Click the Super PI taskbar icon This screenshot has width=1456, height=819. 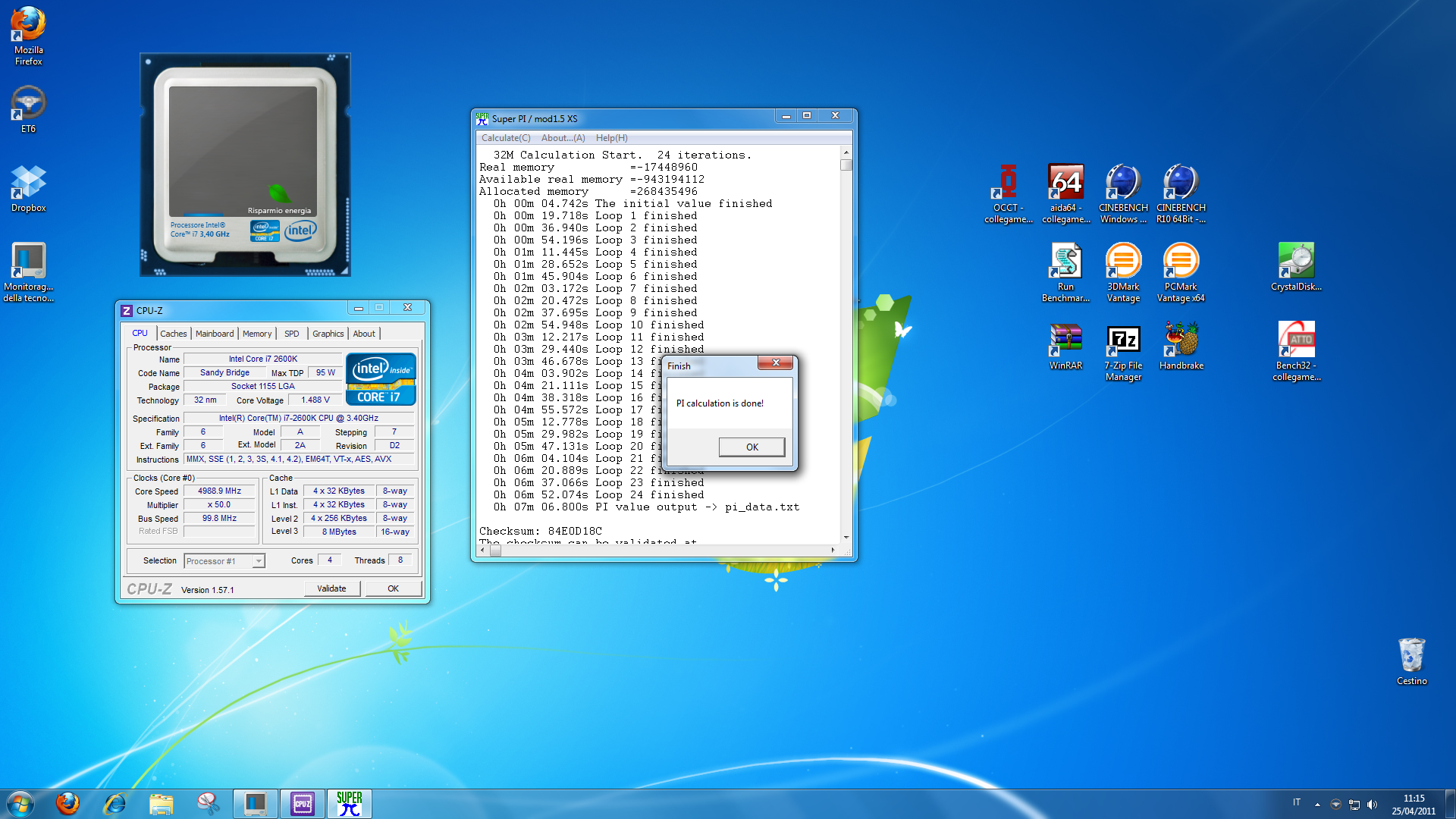pos(350,804)
